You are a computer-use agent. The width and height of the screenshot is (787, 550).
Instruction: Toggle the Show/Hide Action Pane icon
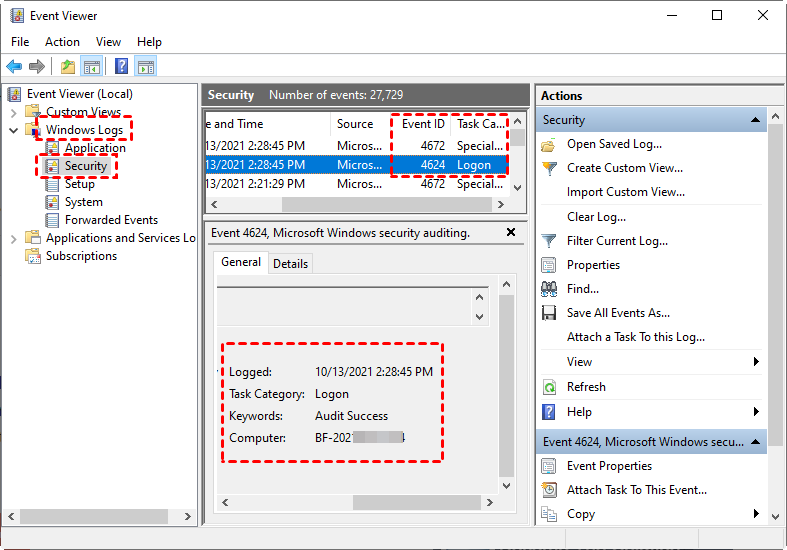(x=146, y=67)
